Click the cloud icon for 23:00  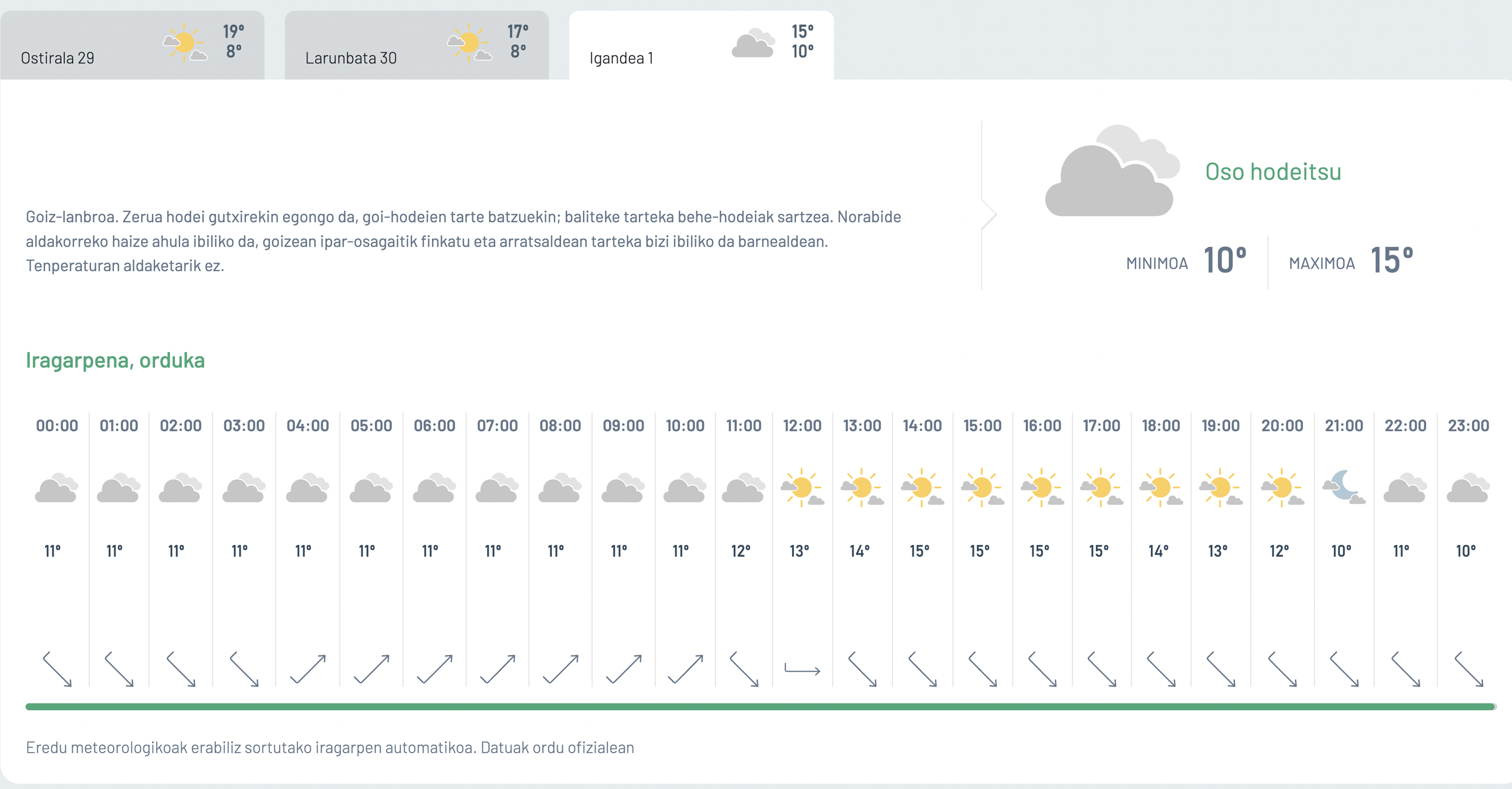tap(1468, 487)
